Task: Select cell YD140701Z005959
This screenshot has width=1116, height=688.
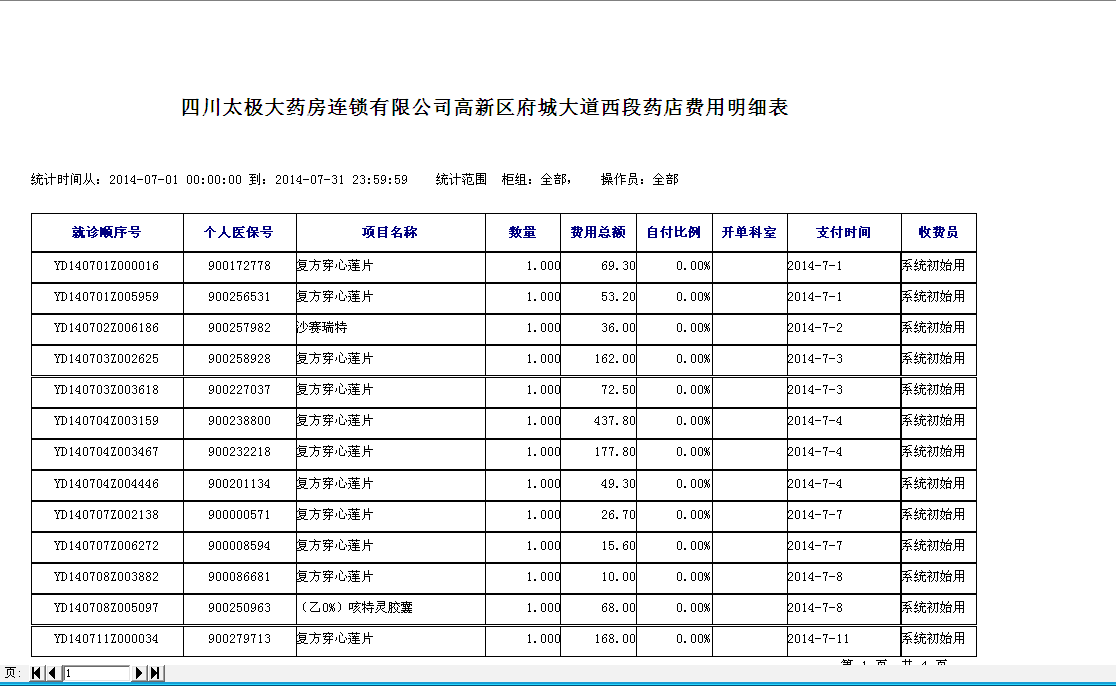Action: pos(107,297)
